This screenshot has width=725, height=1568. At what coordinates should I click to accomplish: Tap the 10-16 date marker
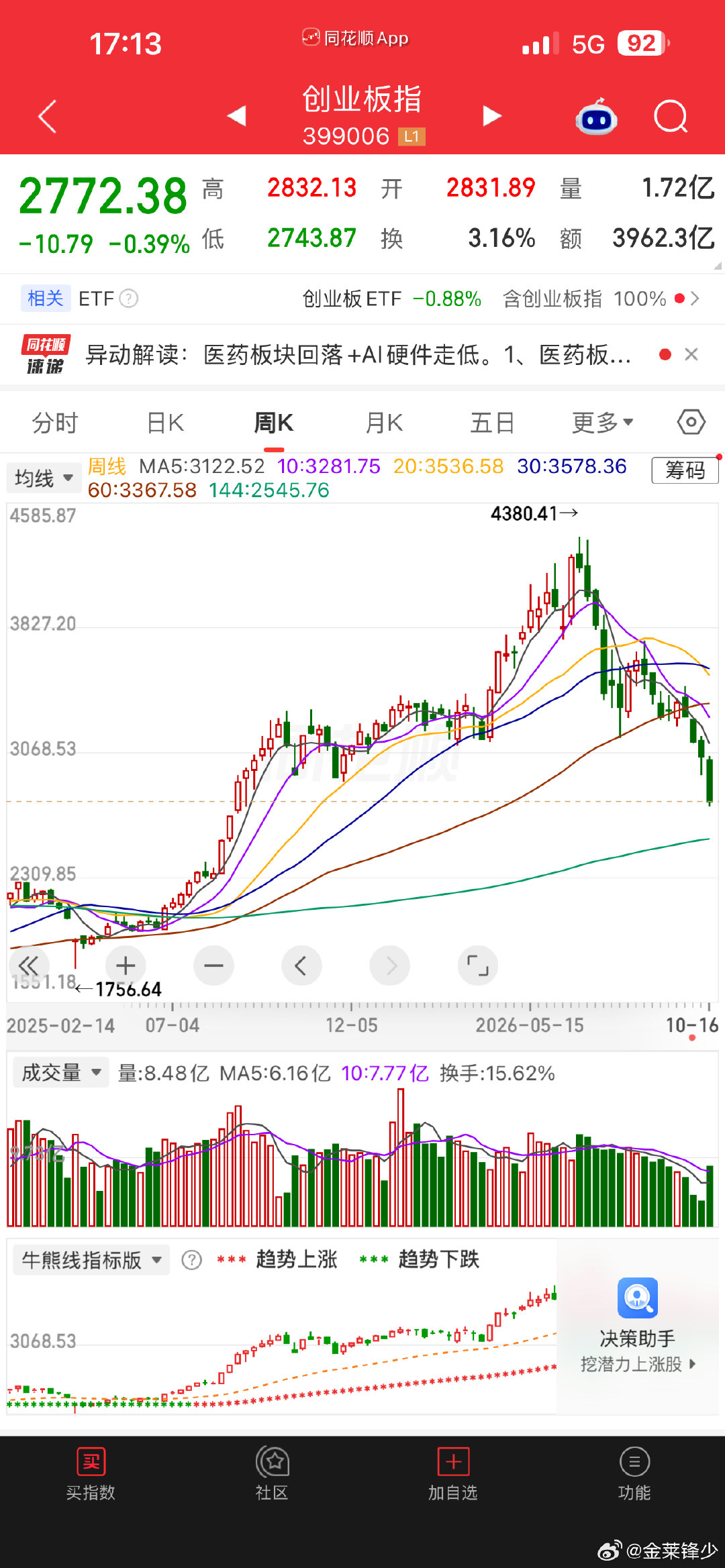692,1025
